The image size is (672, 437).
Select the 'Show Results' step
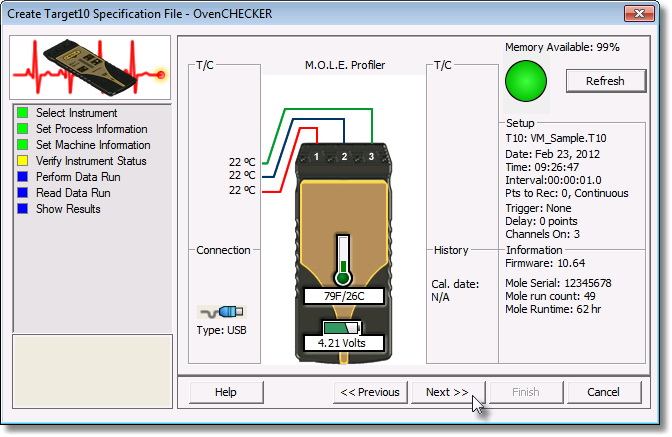point(68,209)
